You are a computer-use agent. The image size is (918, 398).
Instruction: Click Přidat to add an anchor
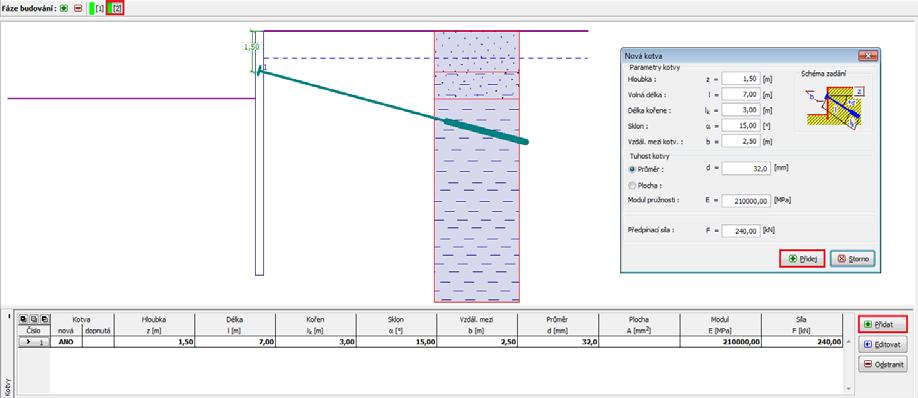tap(882, 324)
